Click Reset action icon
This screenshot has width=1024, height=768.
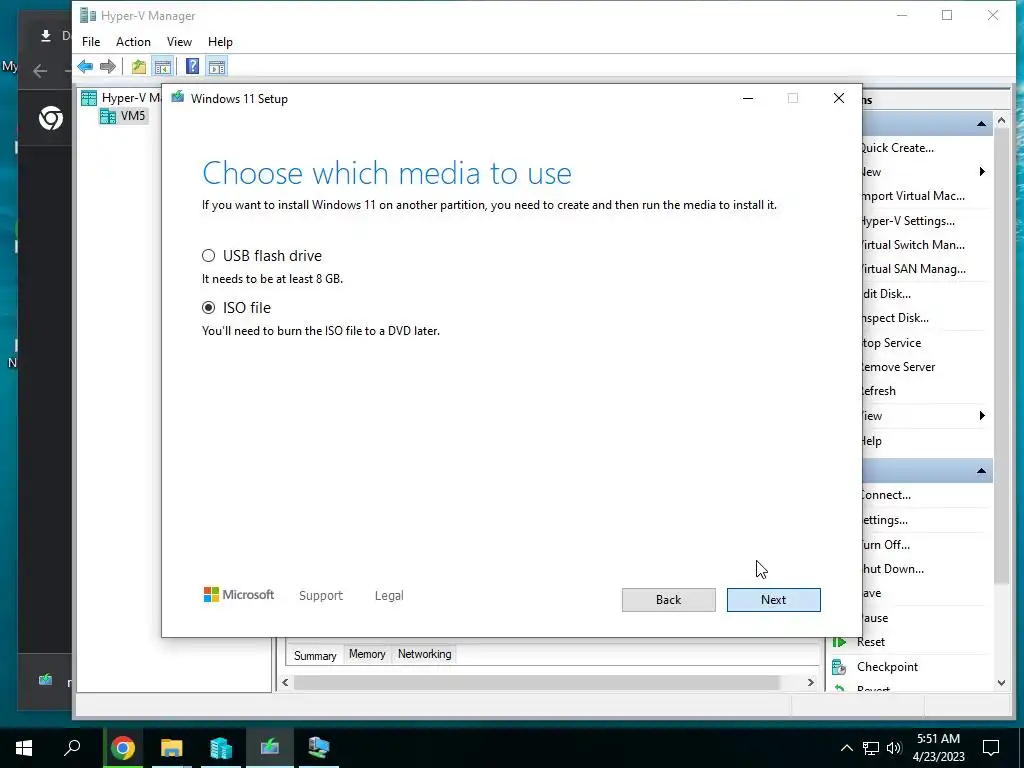(839, 643)
